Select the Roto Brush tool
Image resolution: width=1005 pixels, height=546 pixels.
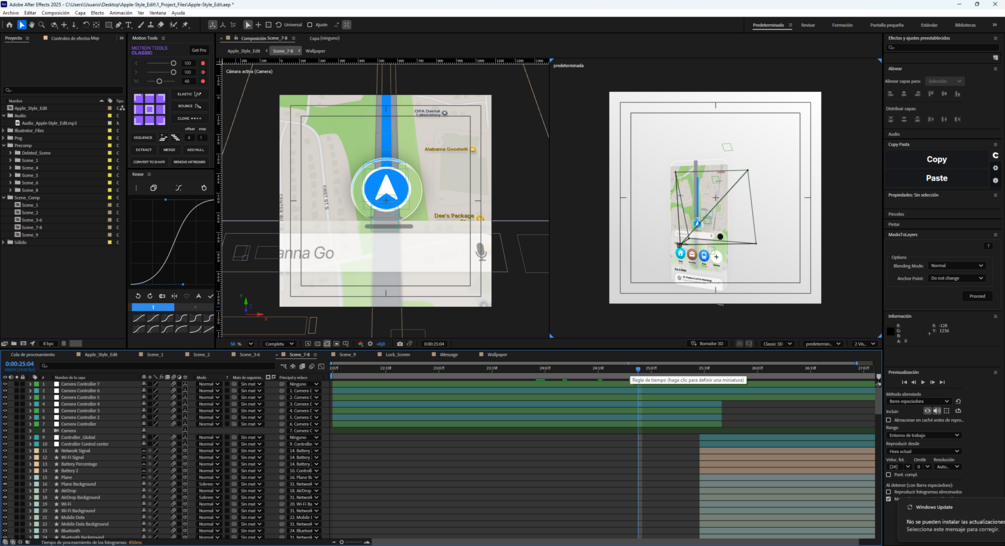pyautogui.click(x=173, y=25)
